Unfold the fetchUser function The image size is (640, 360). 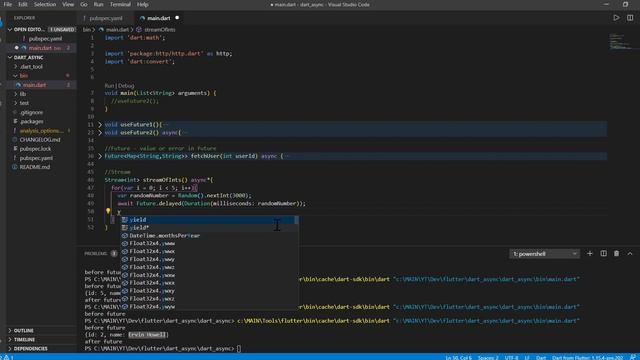[100, 156]
